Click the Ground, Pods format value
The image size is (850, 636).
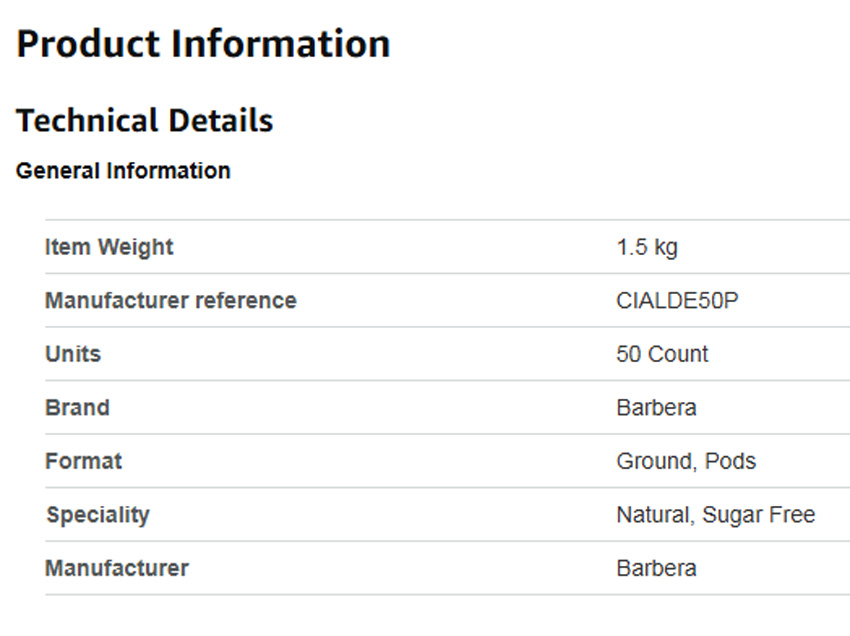(x=686, y=461)
